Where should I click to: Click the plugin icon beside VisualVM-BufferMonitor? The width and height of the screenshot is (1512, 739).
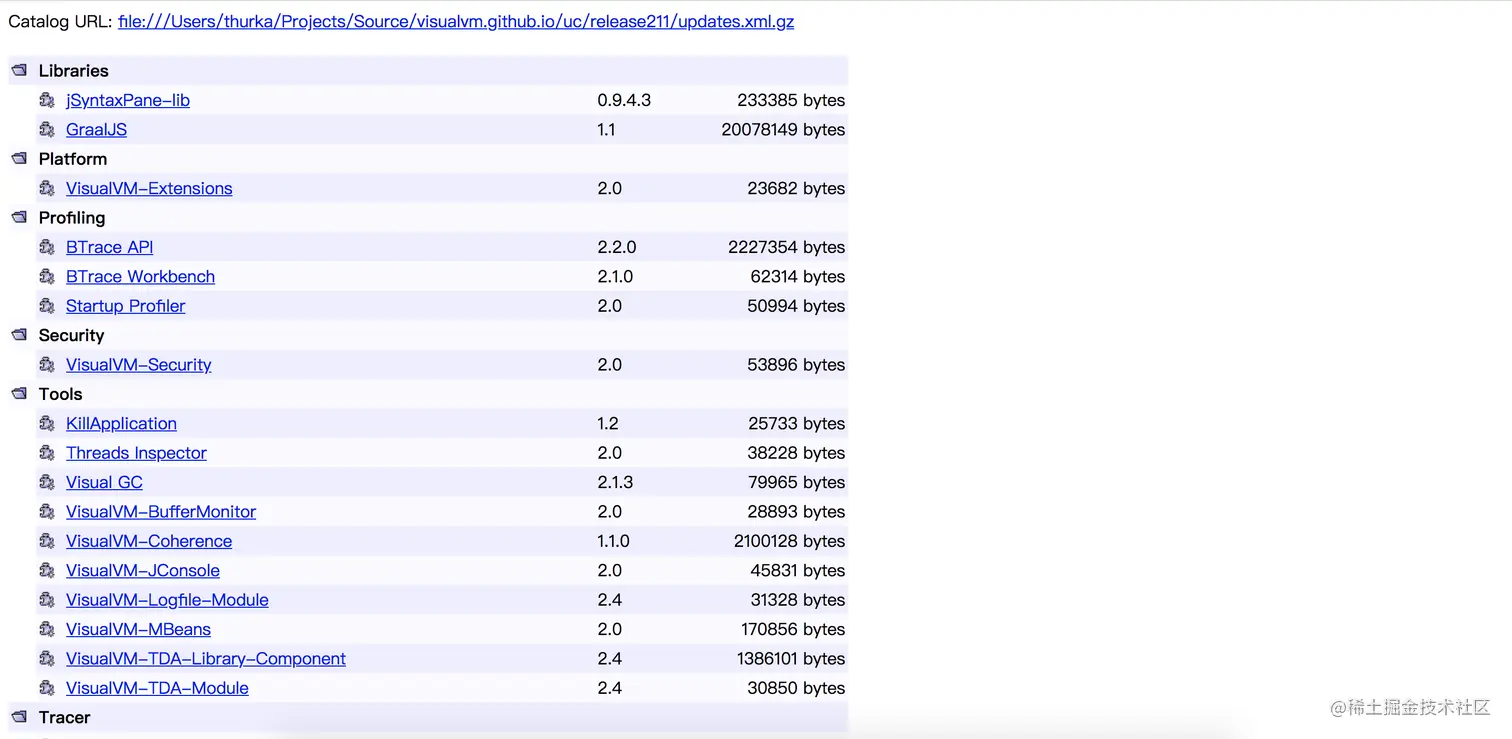[x=47, y=511]
